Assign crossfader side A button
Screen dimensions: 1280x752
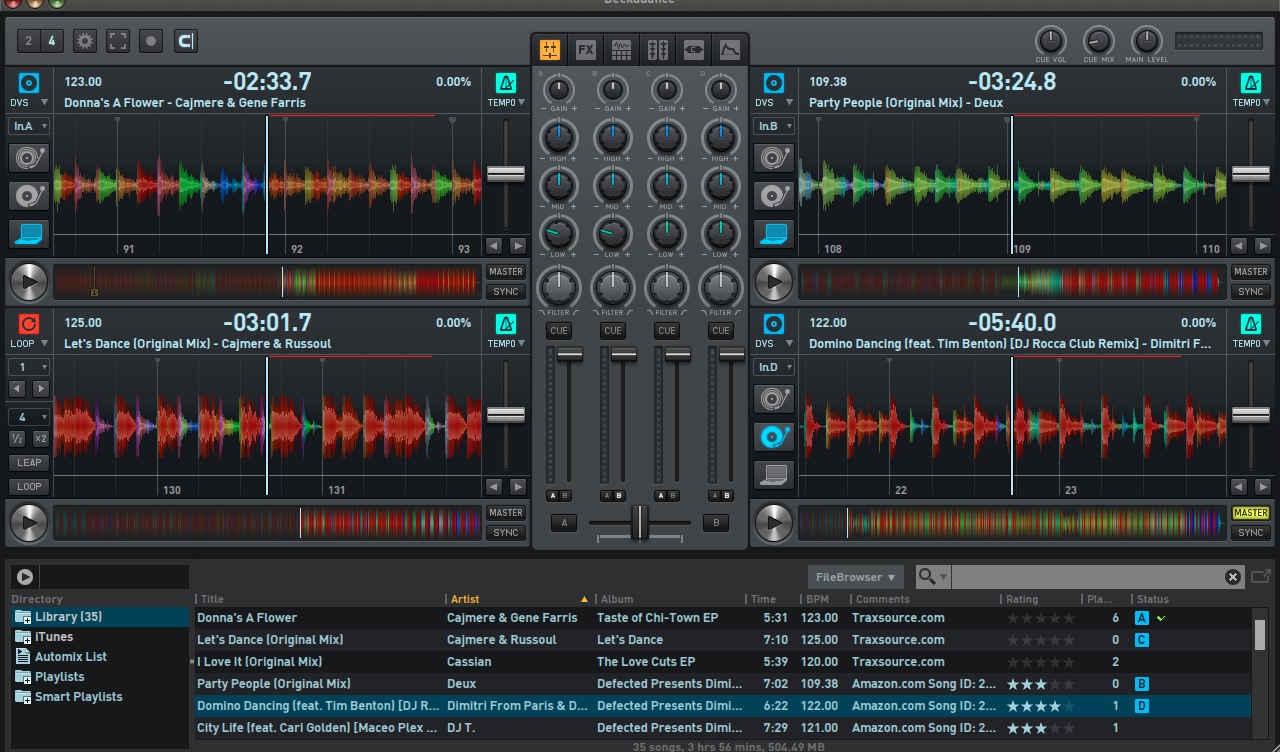pos(564,523)
